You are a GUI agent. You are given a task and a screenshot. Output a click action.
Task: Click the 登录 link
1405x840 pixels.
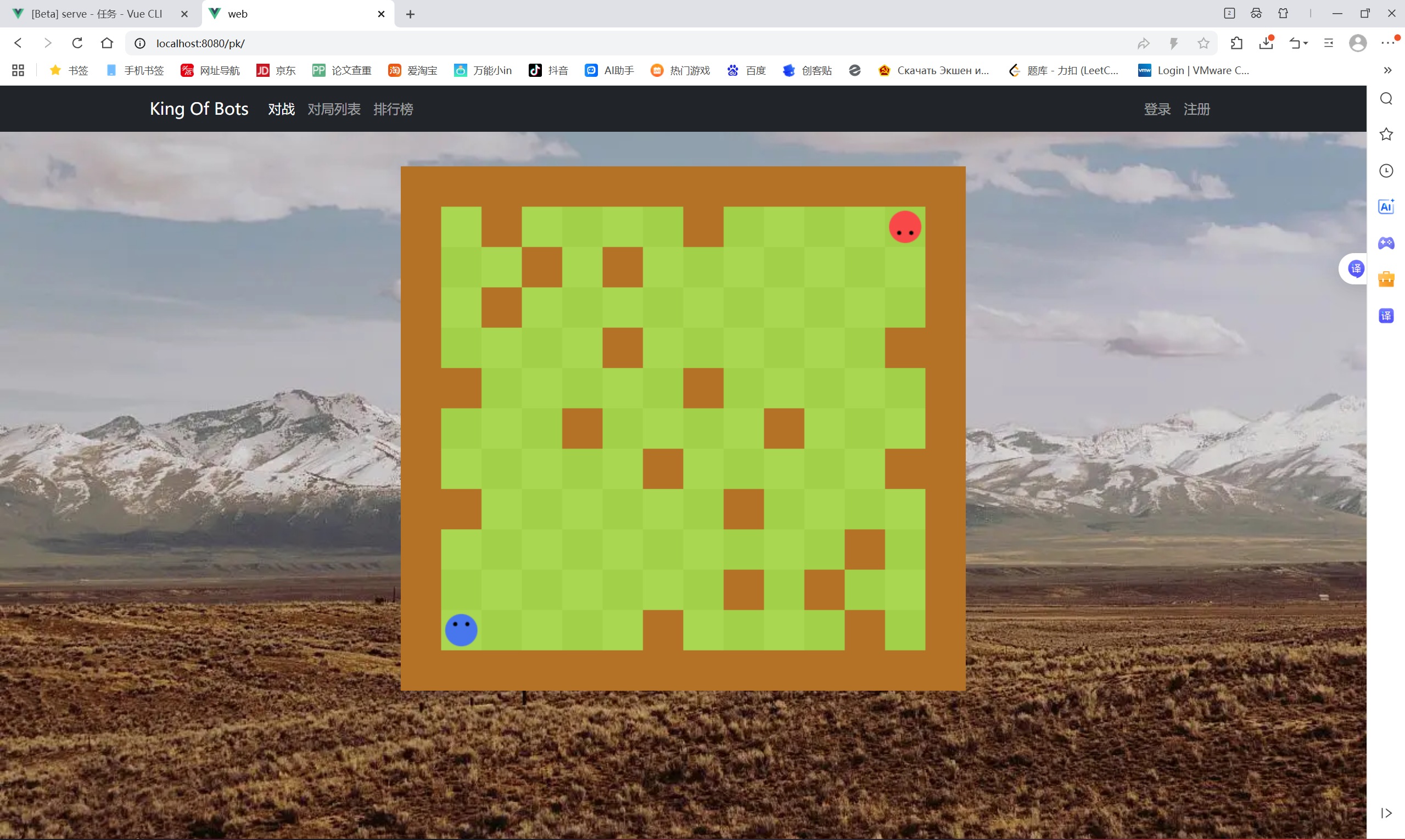(1156, 109)
